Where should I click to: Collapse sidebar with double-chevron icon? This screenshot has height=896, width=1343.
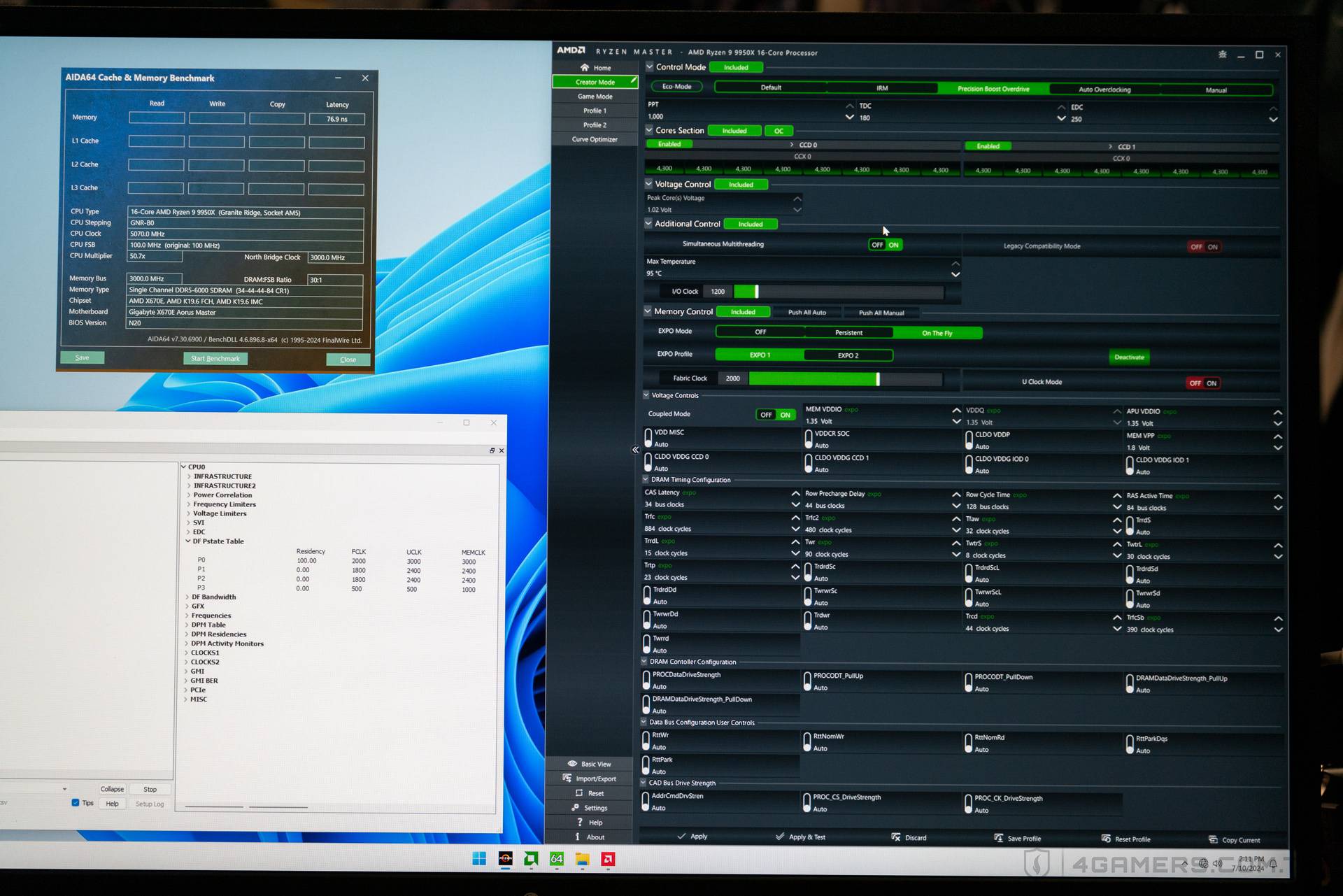(x=635, y=450)
